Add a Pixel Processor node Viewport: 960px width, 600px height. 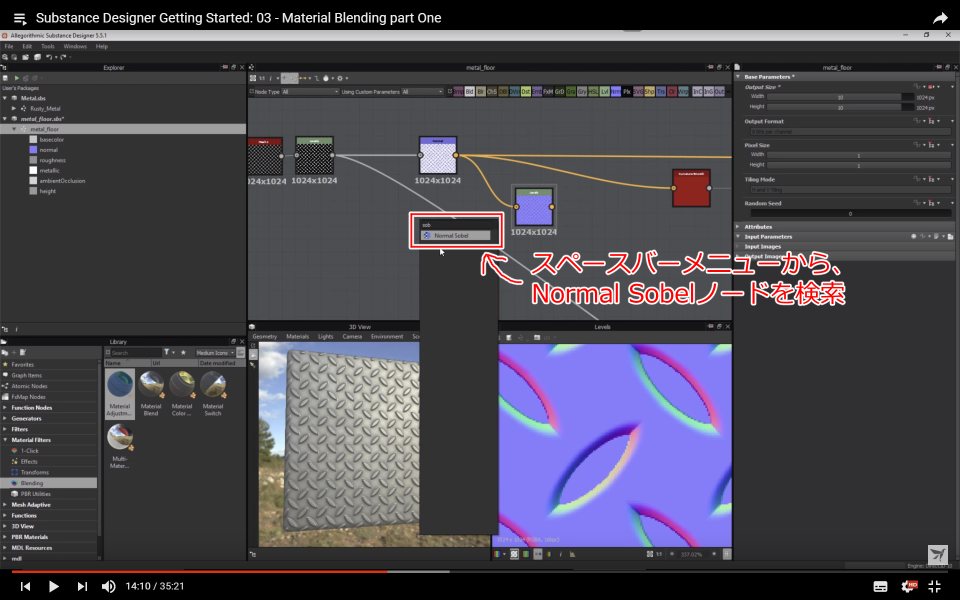click(x=627, y=91)
